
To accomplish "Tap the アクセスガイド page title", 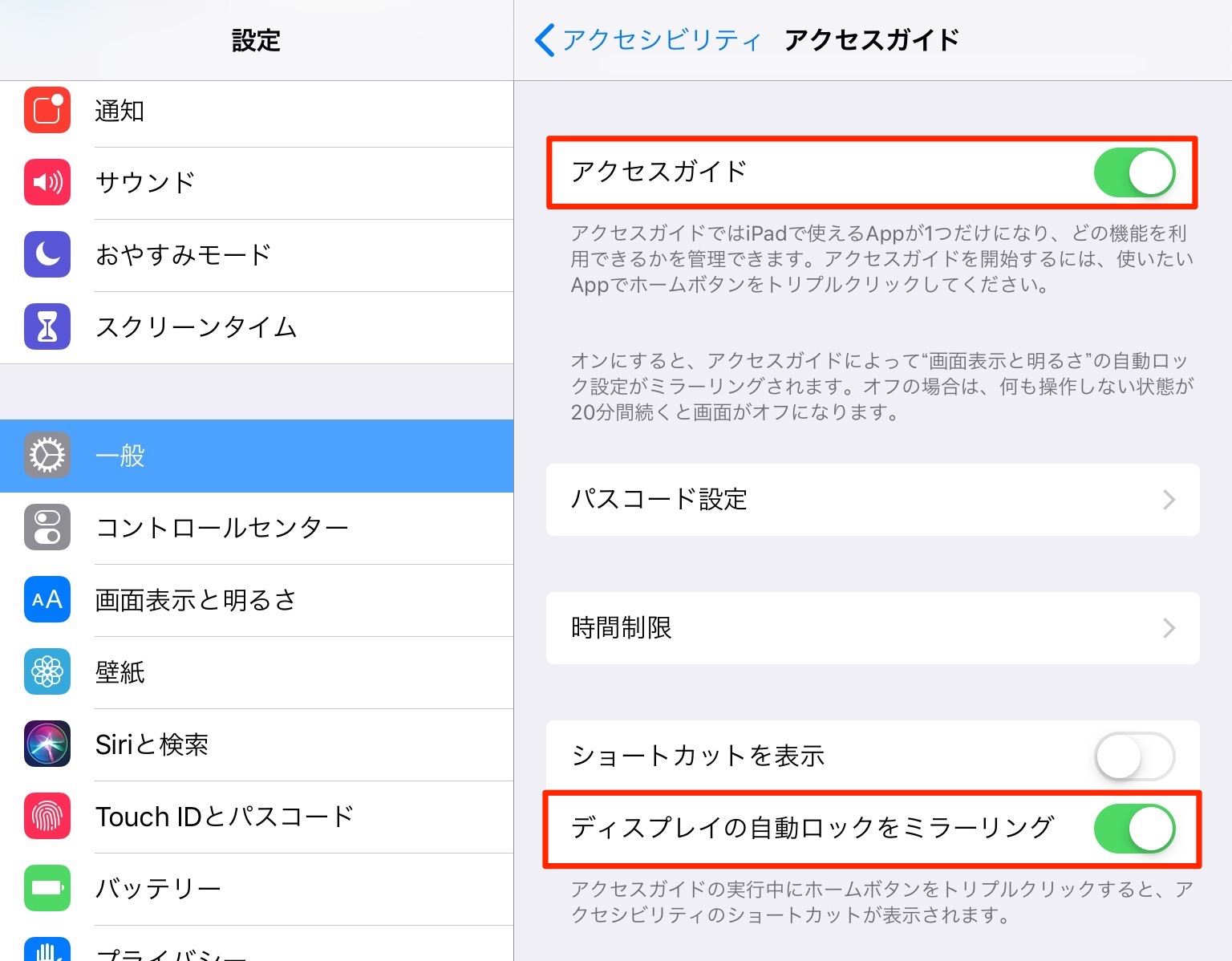I will [872, 39].
